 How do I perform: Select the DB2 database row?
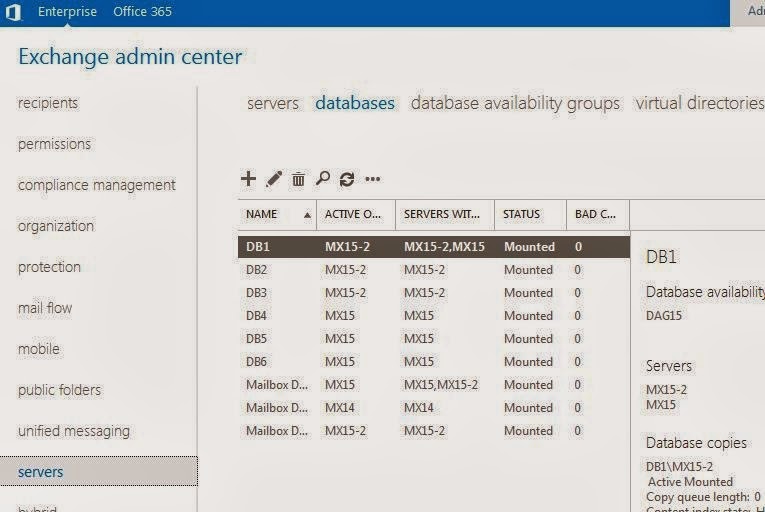pos(256,270)
